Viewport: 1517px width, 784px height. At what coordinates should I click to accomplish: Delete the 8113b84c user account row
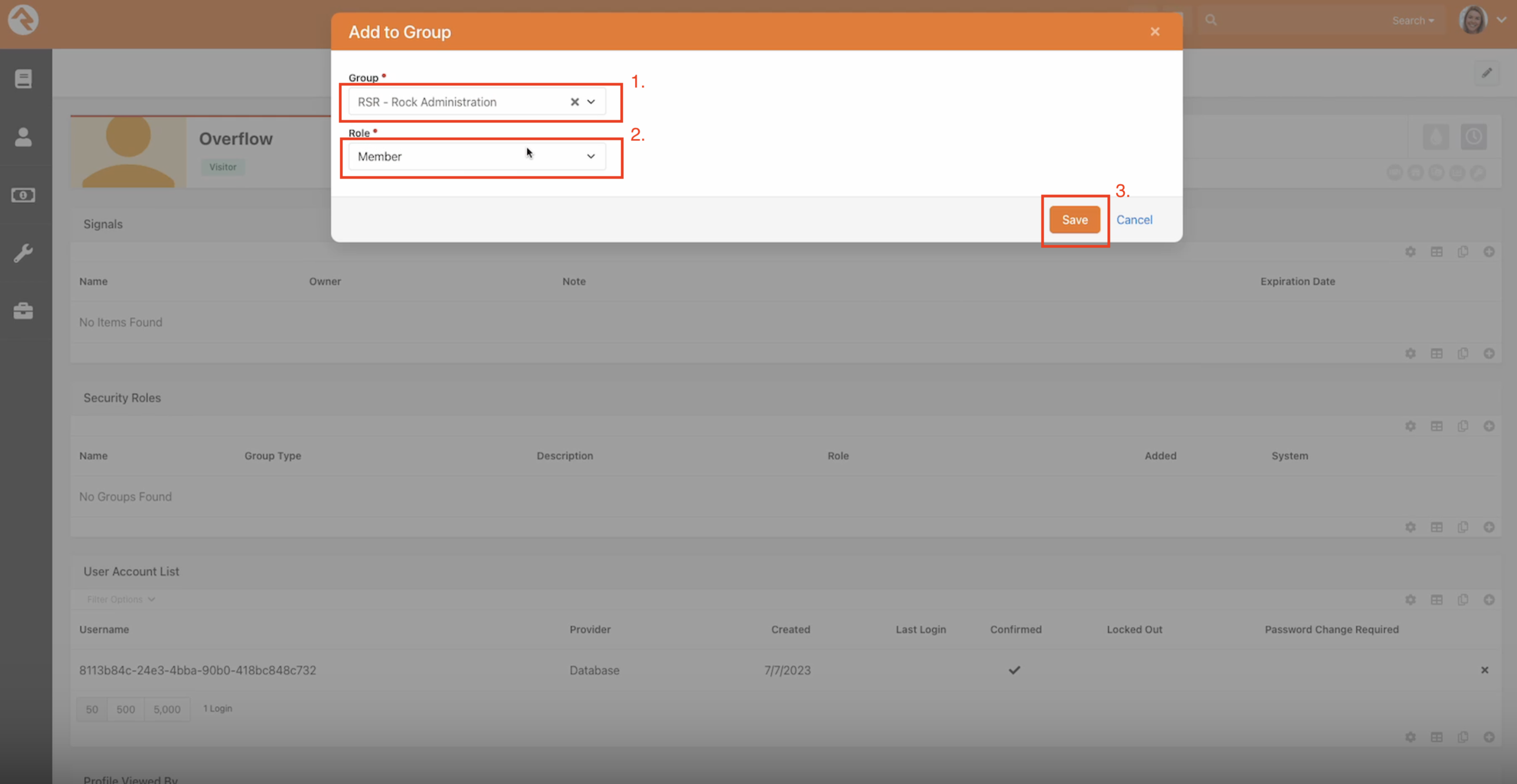(1485, 671)
